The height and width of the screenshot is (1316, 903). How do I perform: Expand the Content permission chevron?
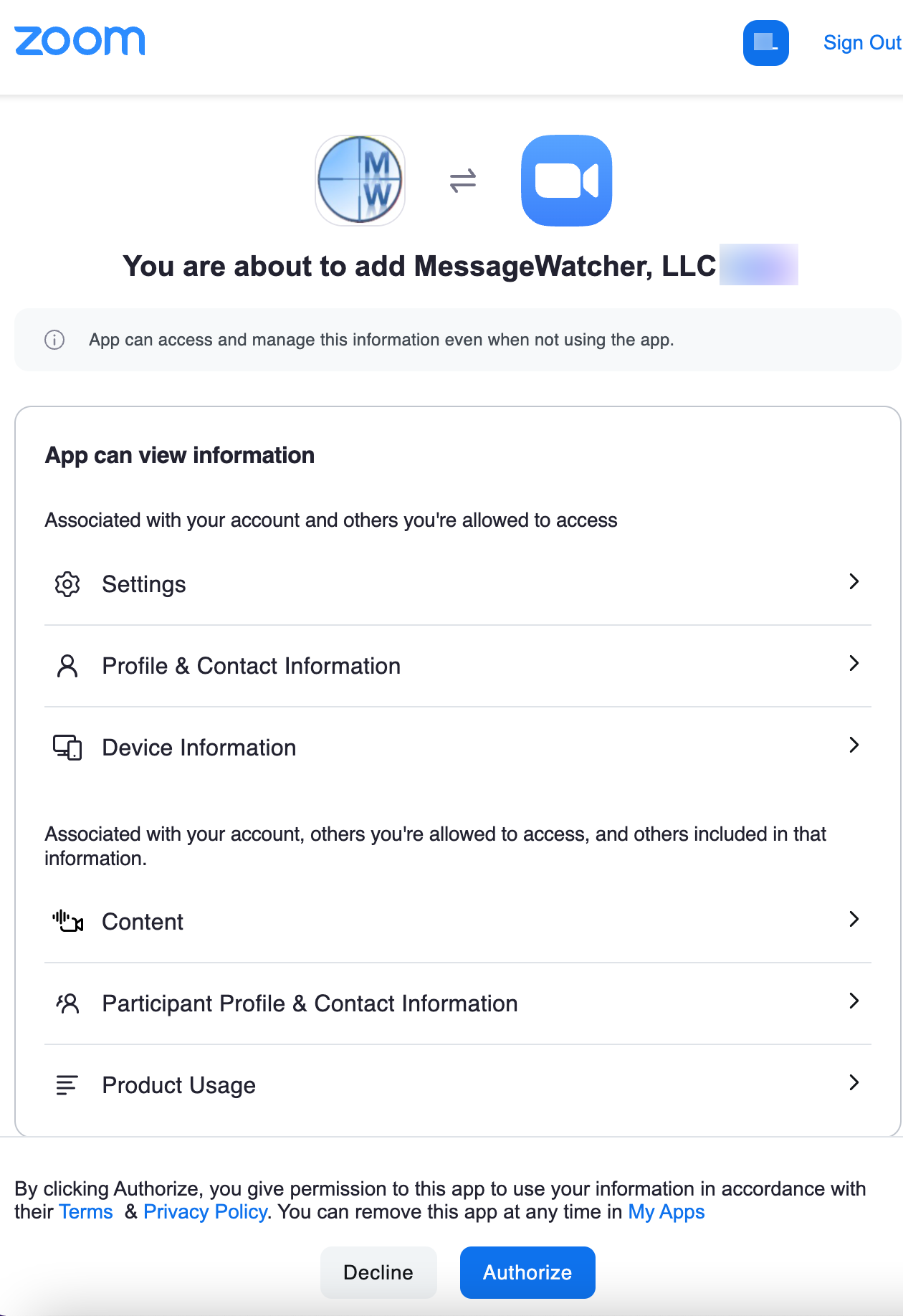click(x=854, y=919)
